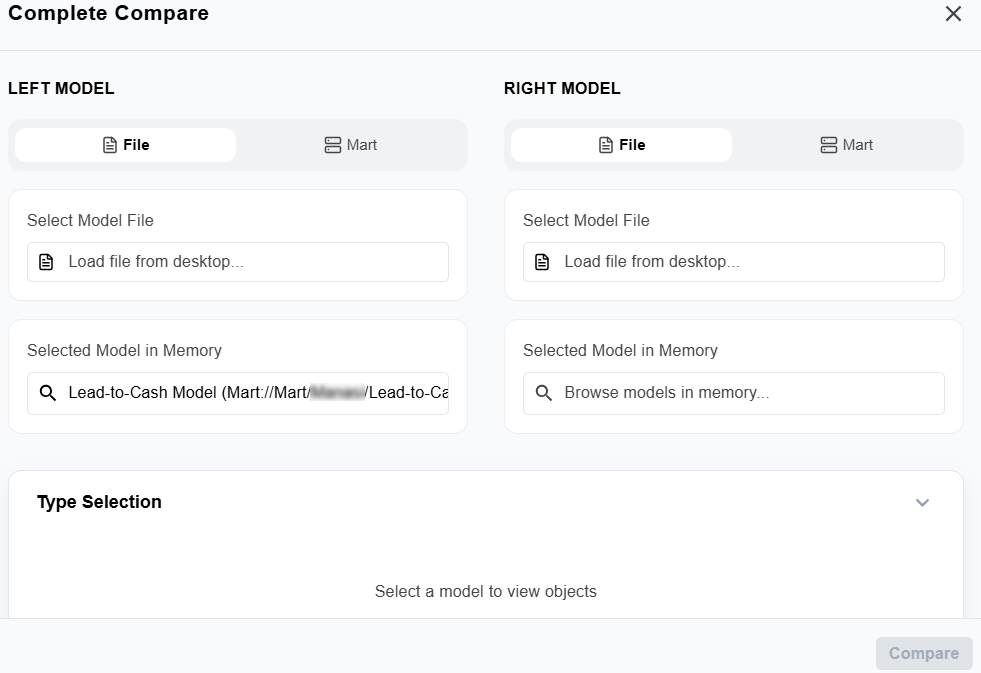Click the Compare button
Screen dimensions: 981x673
924,654
